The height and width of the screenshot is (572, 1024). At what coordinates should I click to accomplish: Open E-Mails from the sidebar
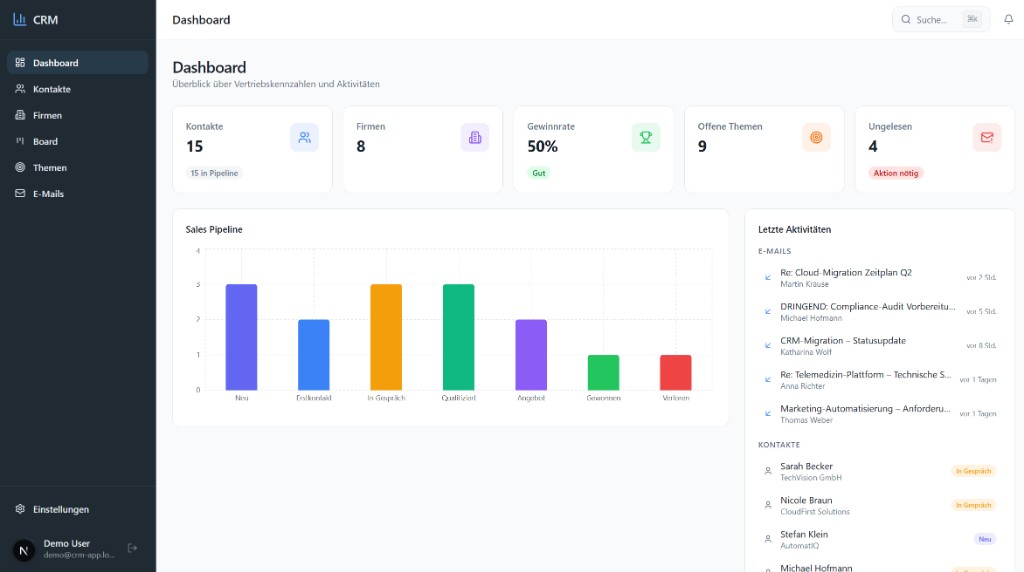tap(48, 193)
